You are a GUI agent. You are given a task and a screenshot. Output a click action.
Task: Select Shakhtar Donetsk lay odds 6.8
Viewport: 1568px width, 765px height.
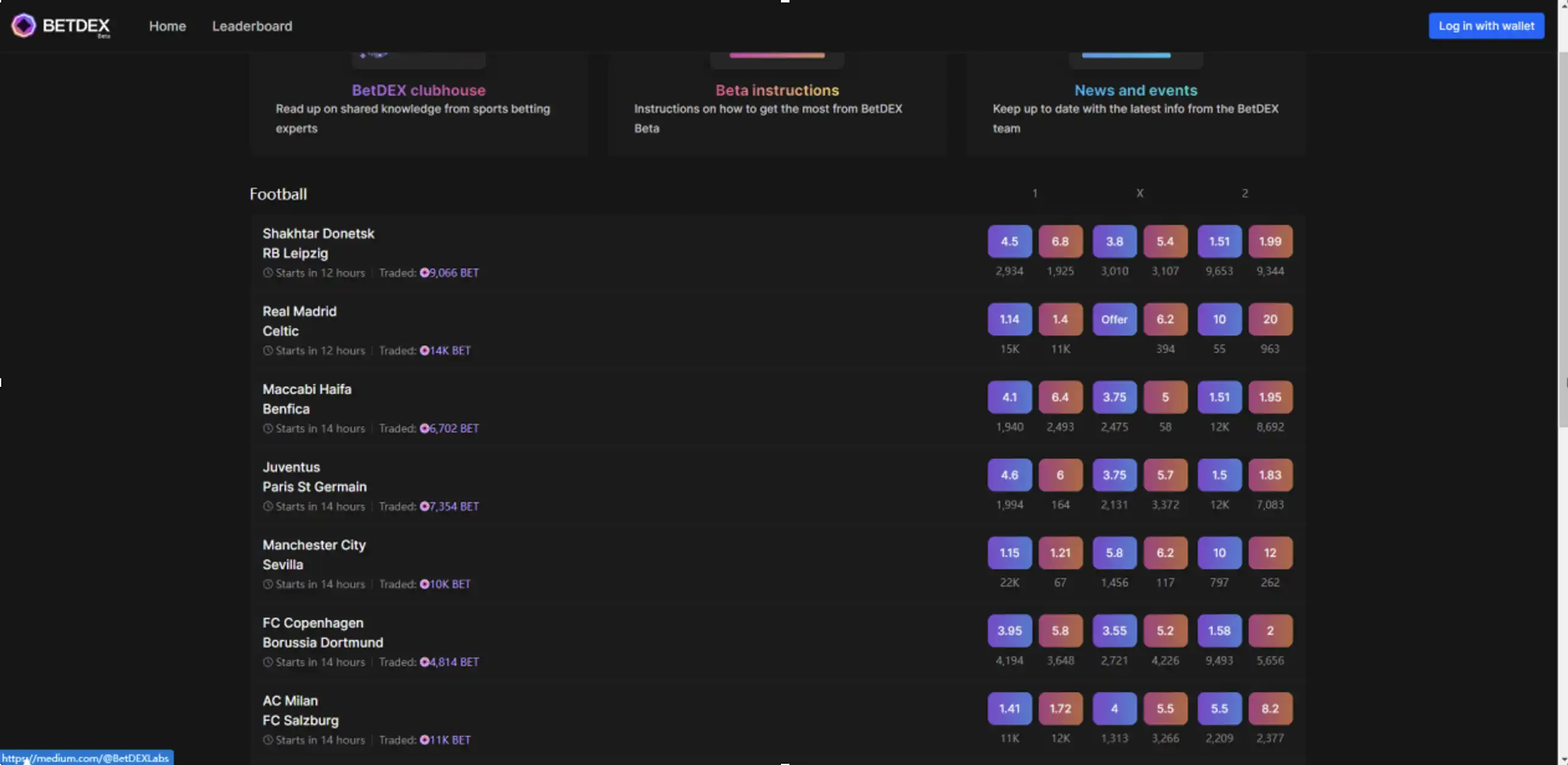click(x=1060, y=242)
